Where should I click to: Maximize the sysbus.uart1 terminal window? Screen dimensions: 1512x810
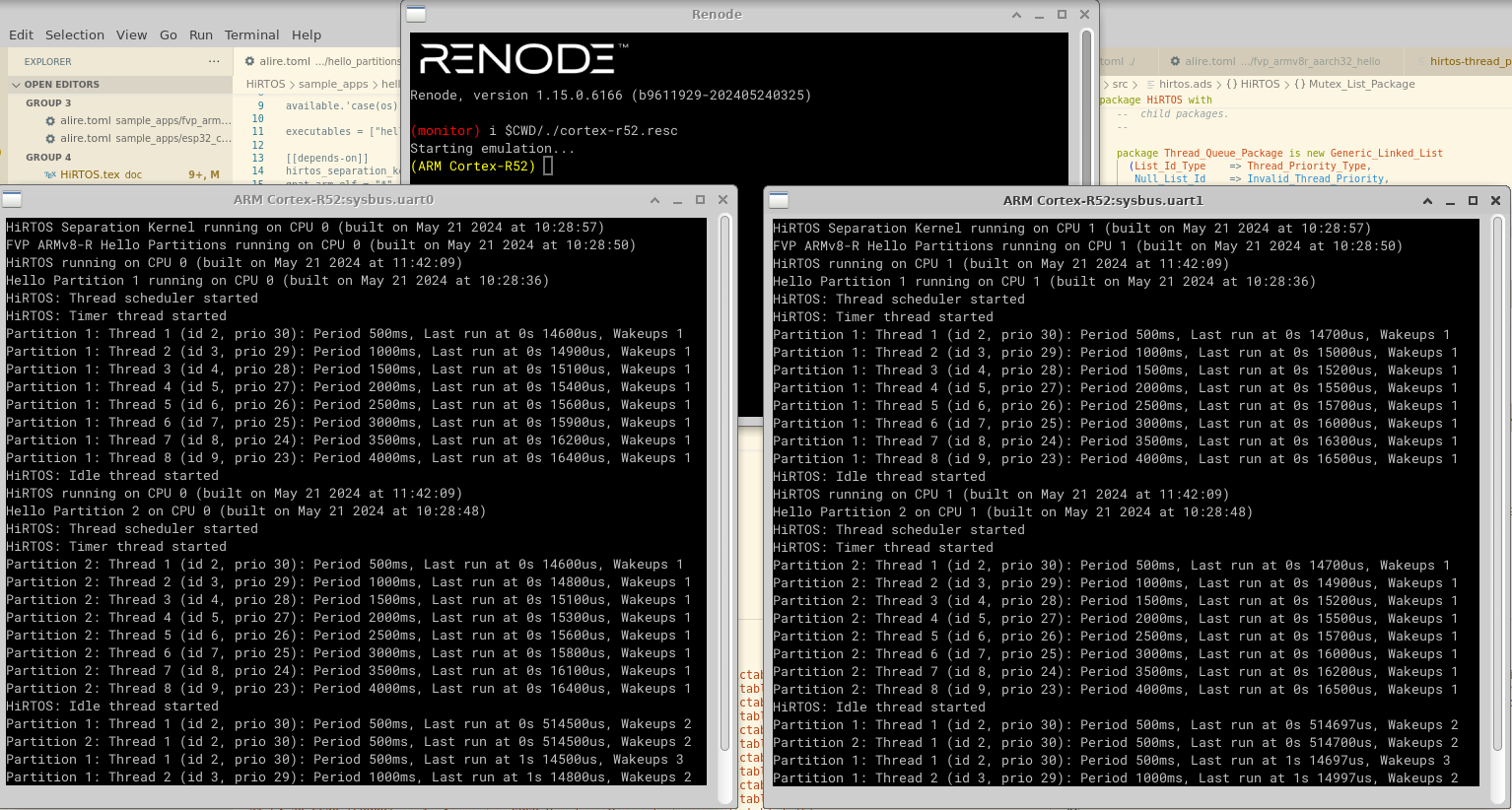point(1473,201)
